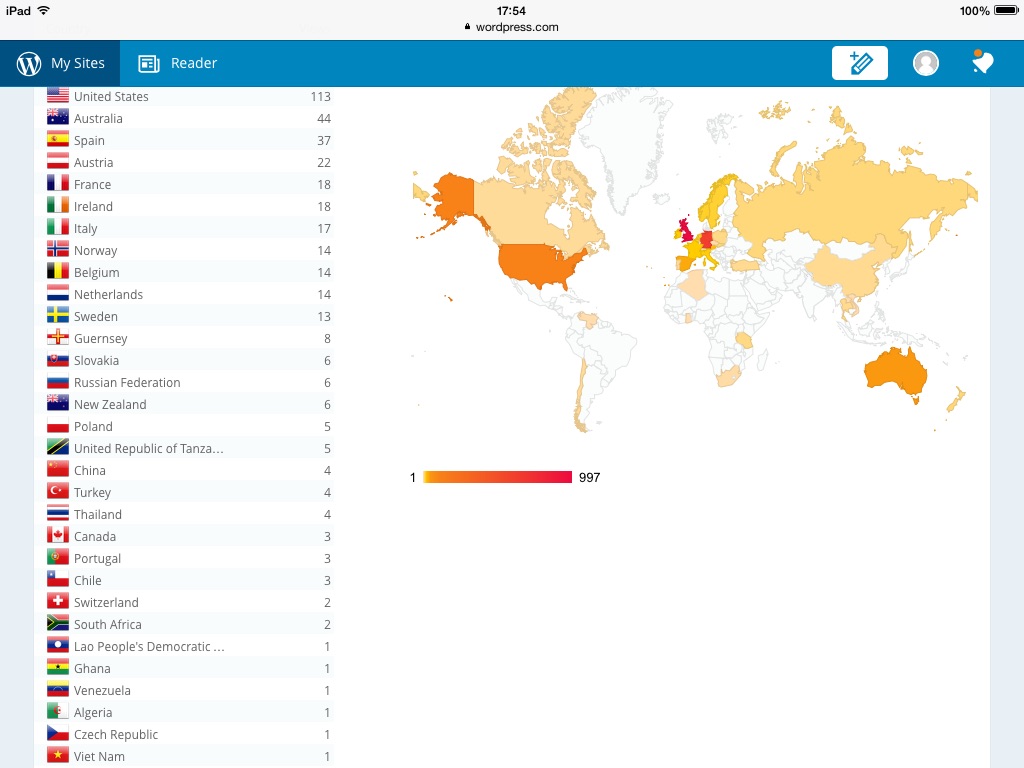1024x768 pixels.
Task: Click the map color scale gradient bar
Action: [x=497, y=477]
